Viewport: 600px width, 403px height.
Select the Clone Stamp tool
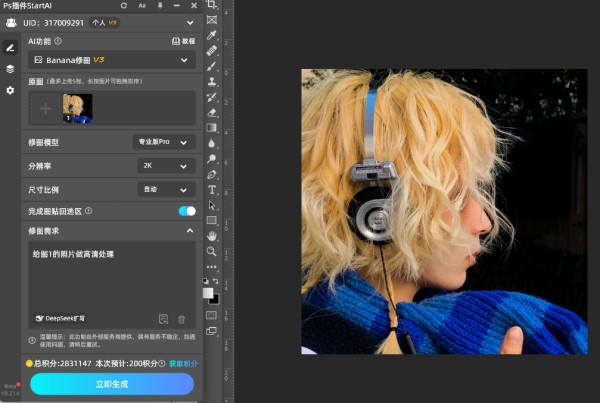coord(212,81)
